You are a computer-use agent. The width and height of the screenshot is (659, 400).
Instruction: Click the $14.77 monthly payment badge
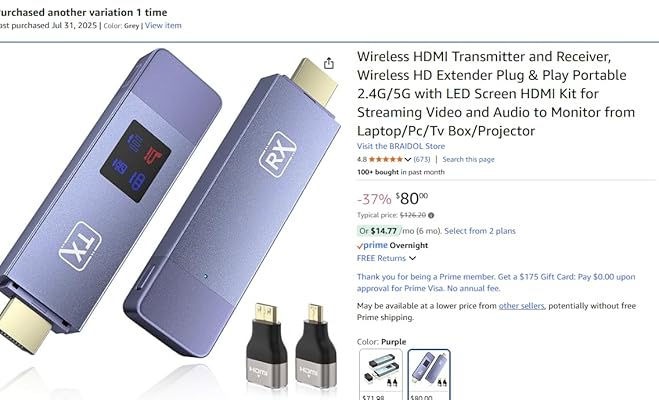(378, 231)
